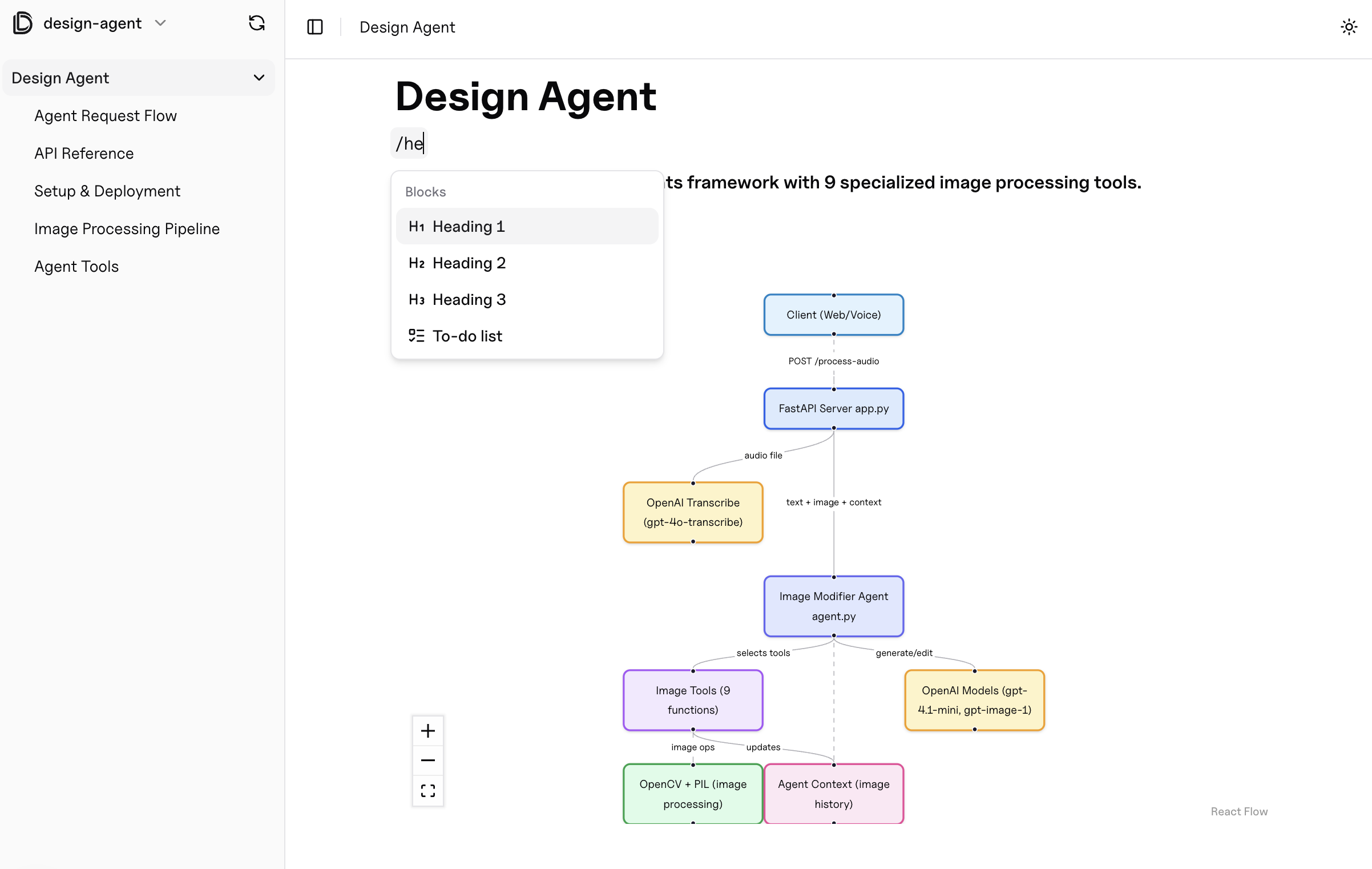Collapse the Design Agent sidebar section

coord(259,78)
